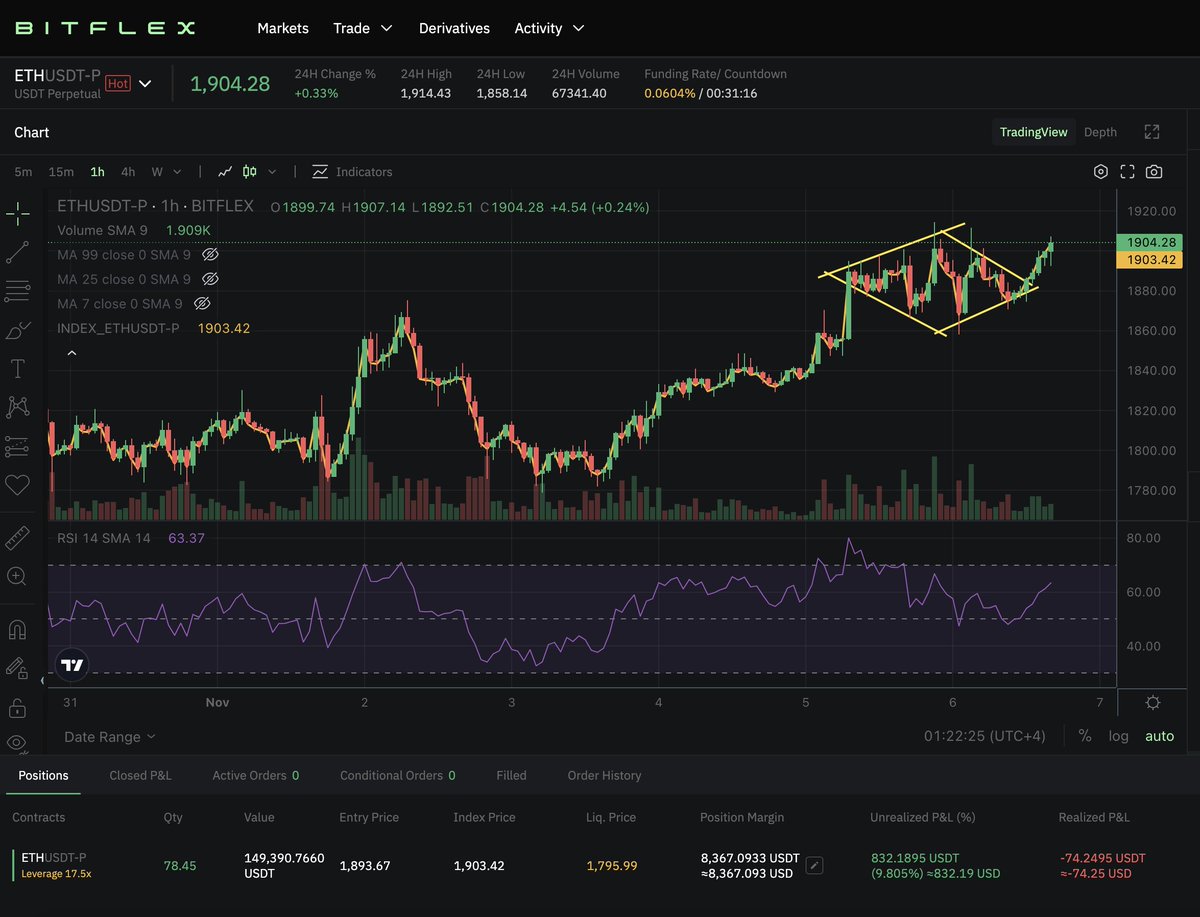Open the Indicators dialog
The height and width of the screenshot is (917, 1200).
tap(352, 172)
